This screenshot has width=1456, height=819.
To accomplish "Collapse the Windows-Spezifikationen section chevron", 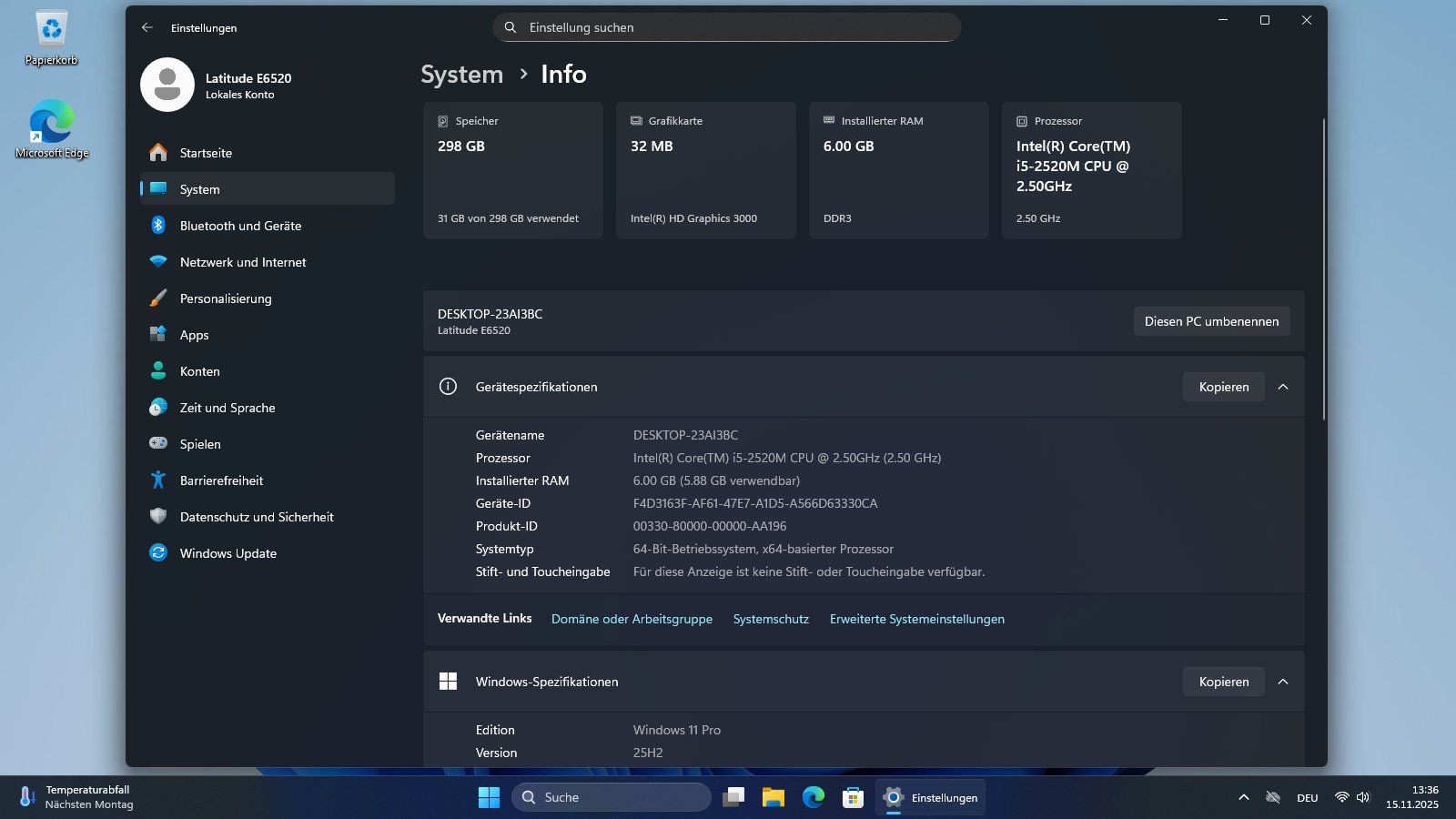I will [1283, 682].
